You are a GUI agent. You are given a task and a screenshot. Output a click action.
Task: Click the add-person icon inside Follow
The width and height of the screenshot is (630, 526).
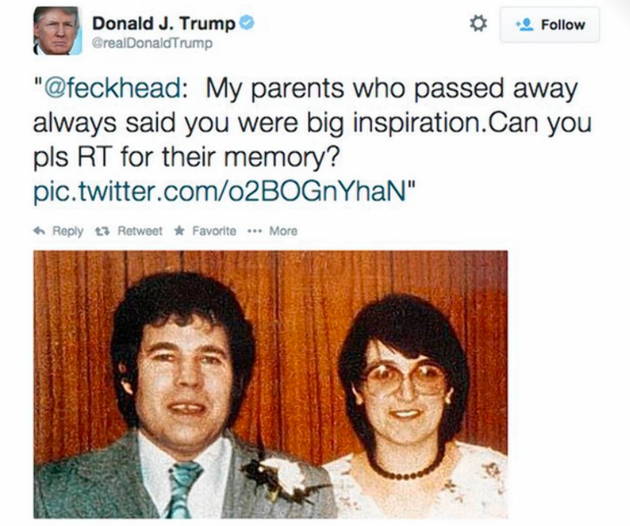click(524, 25)
